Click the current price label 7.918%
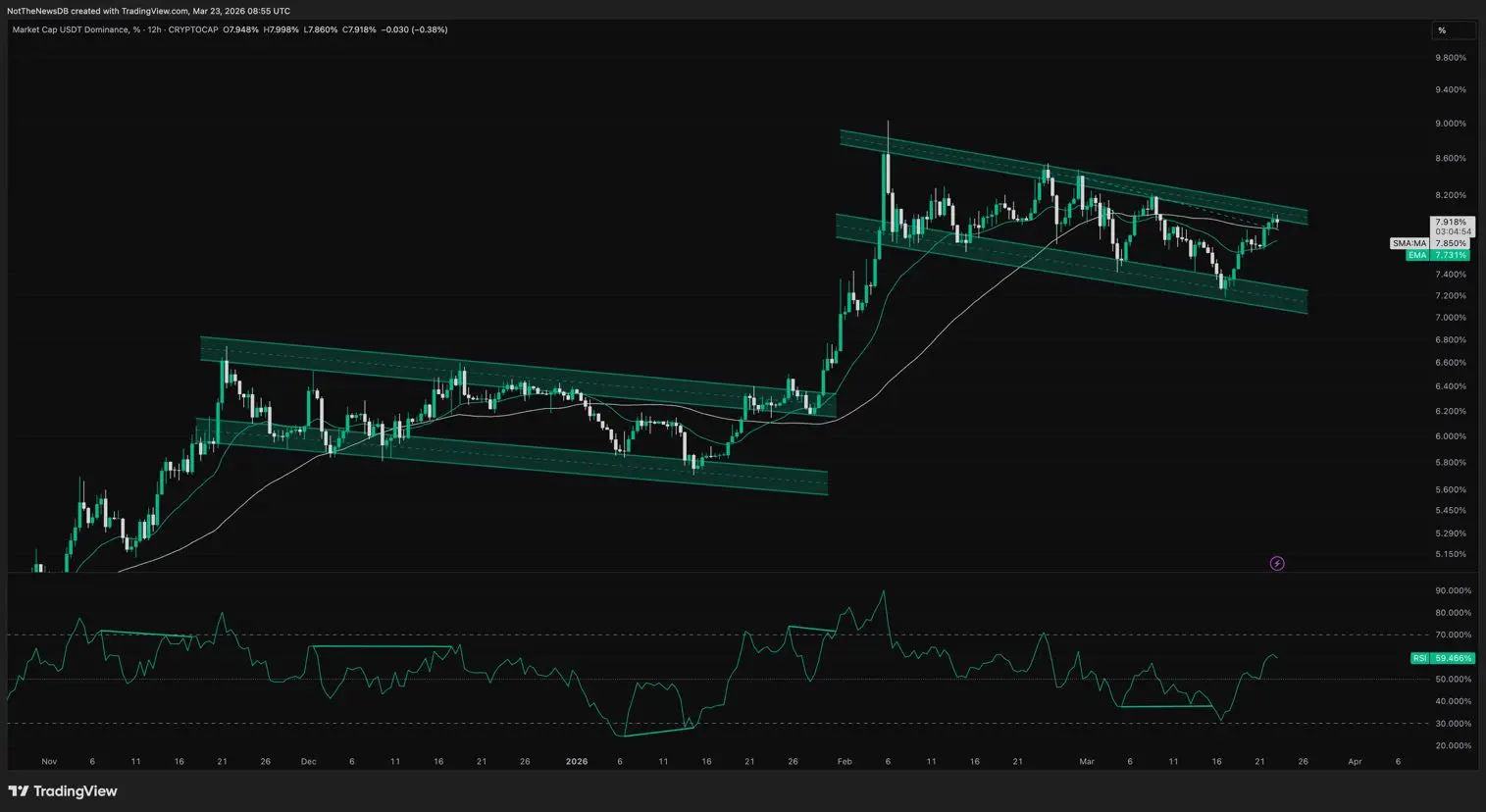 click(1452, 223)
